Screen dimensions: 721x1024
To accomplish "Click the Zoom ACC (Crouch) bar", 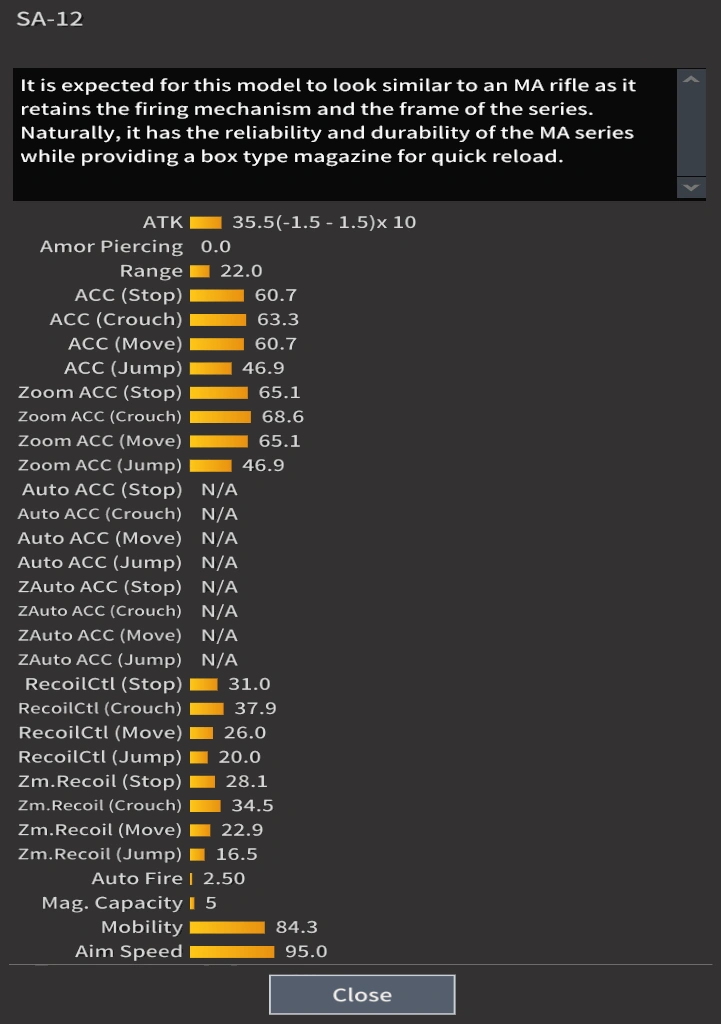I will pyautogui.click(x=220, y=417).
